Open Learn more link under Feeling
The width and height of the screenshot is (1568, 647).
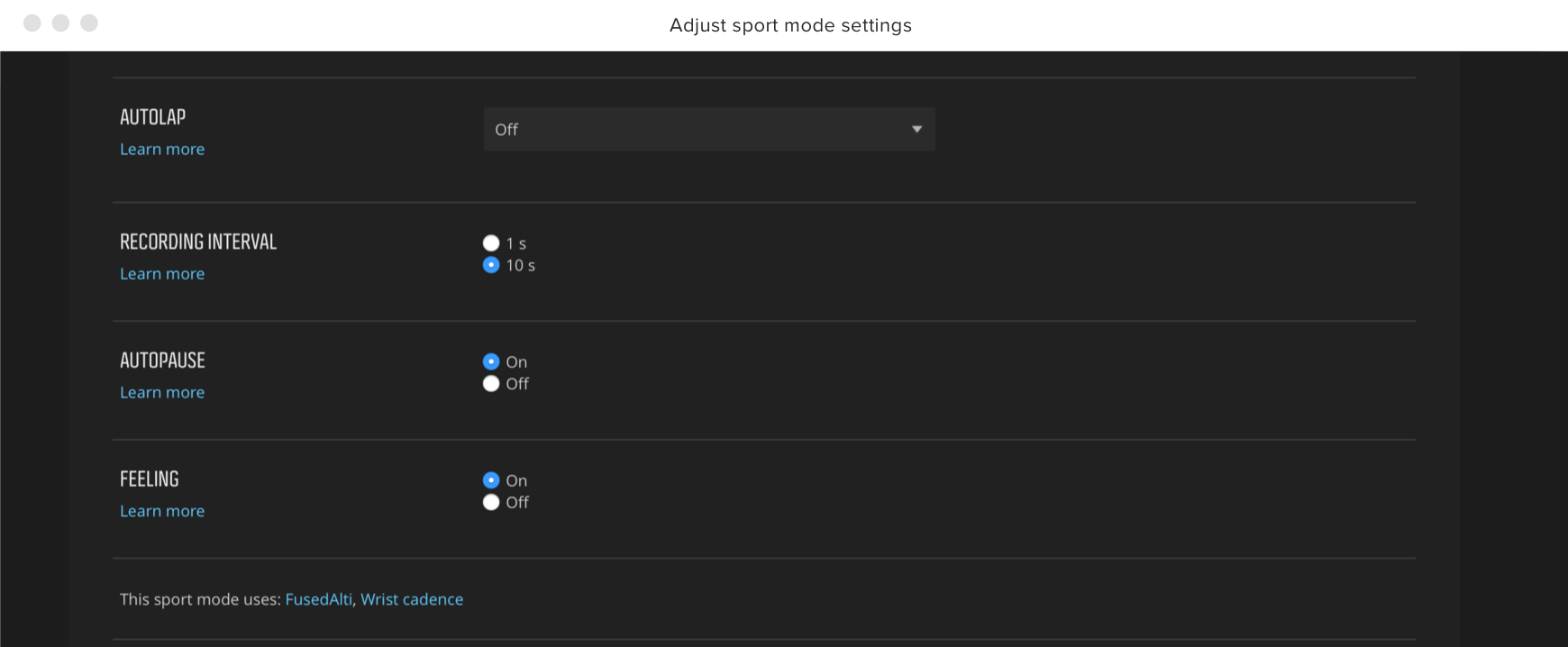(162, 511)
